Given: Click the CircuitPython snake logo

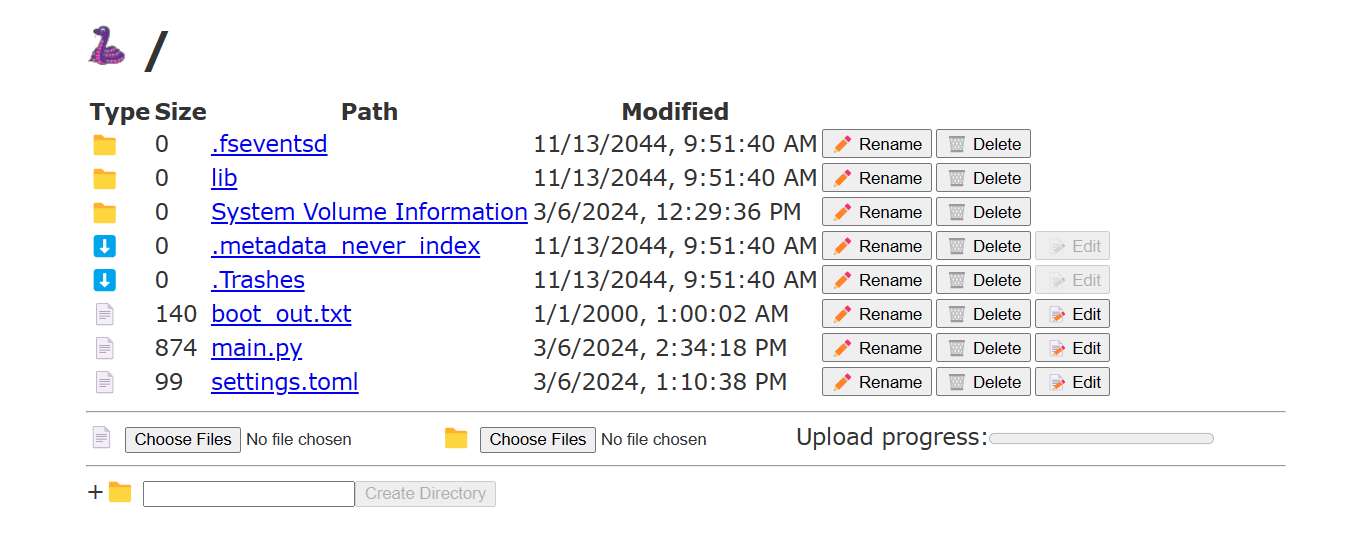Looking at the screenshot, I should [x=107, y=47].
